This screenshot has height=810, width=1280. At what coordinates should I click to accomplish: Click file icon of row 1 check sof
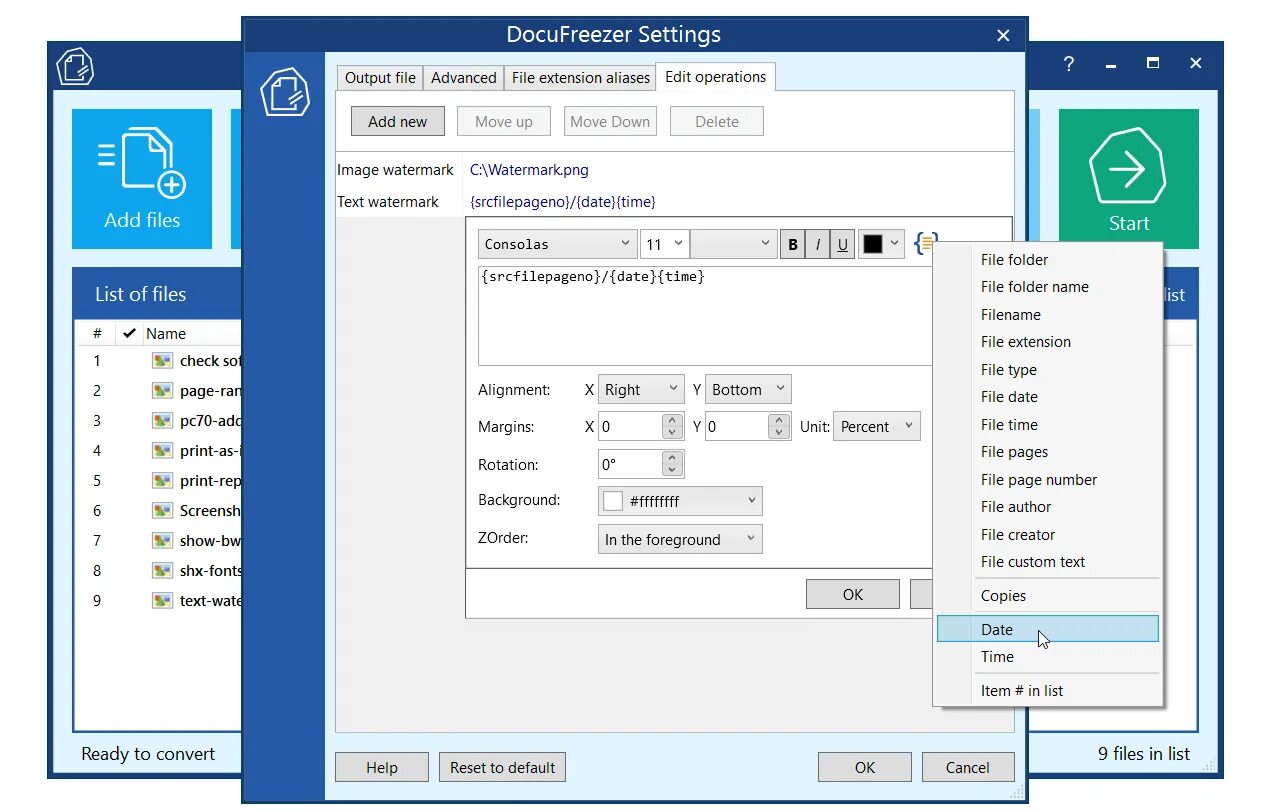pyautogui.click(x=162, y=361)
